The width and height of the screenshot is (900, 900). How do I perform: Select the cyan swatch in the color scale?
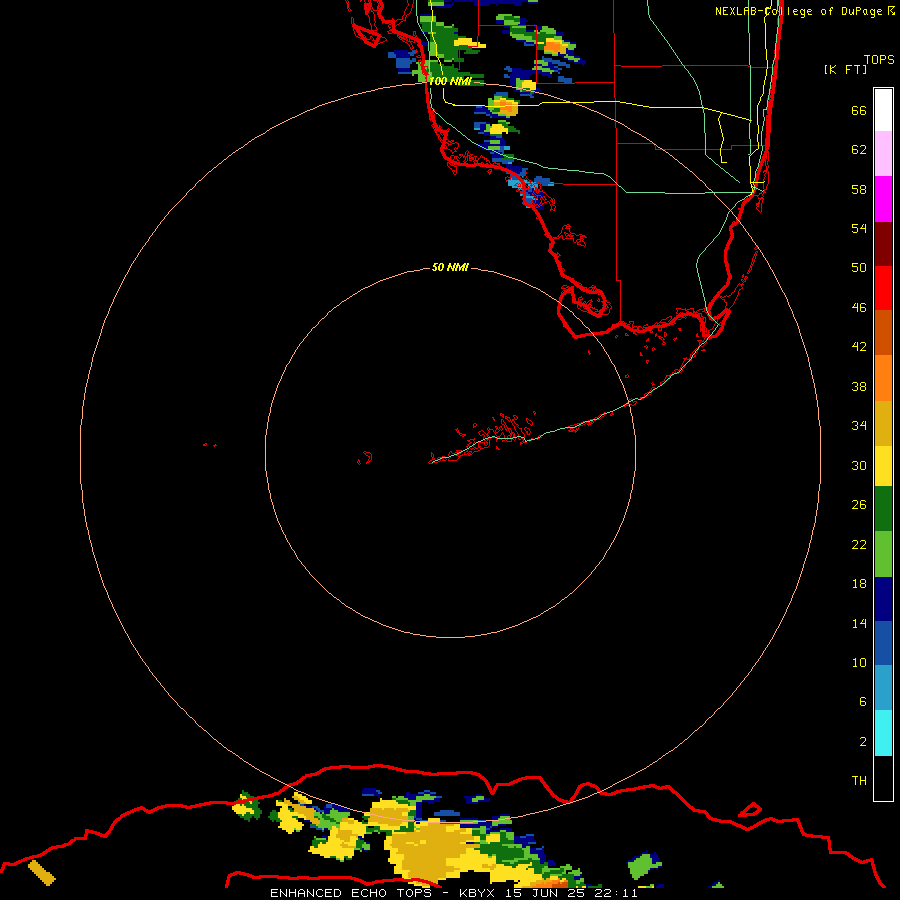883,733
